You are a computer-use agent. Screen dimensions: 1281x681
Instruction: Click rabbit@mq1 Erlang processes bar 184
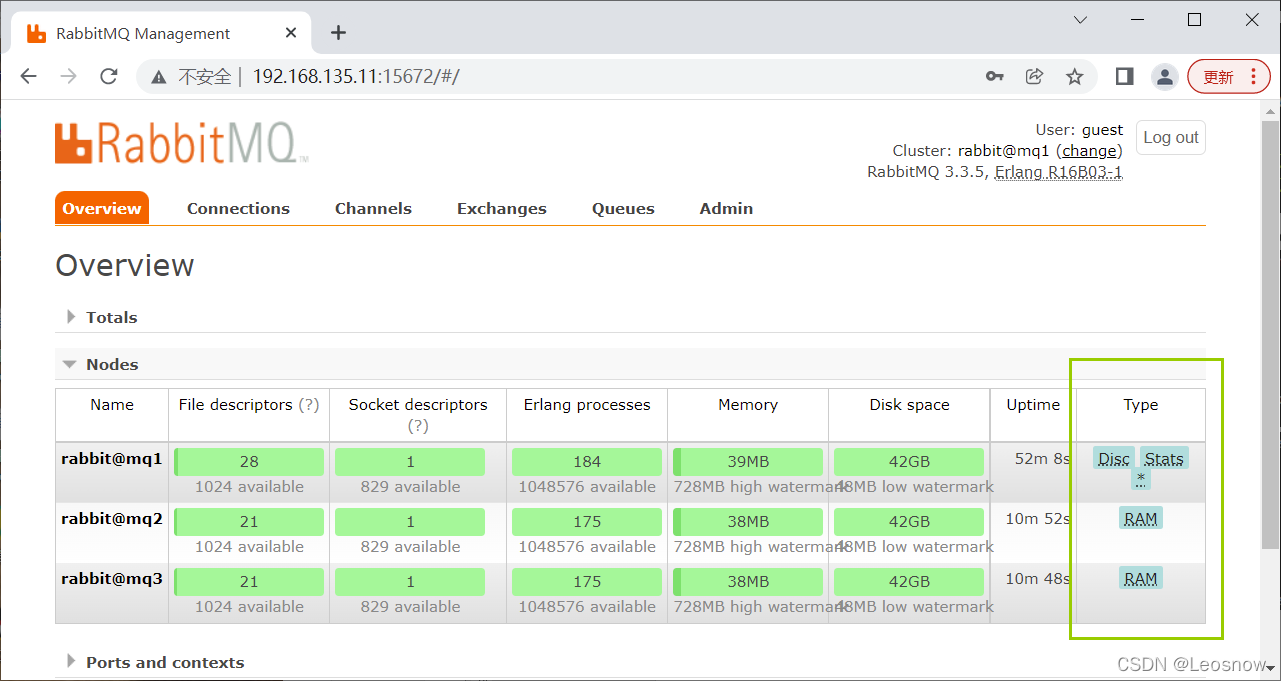(x=587, y=462)
